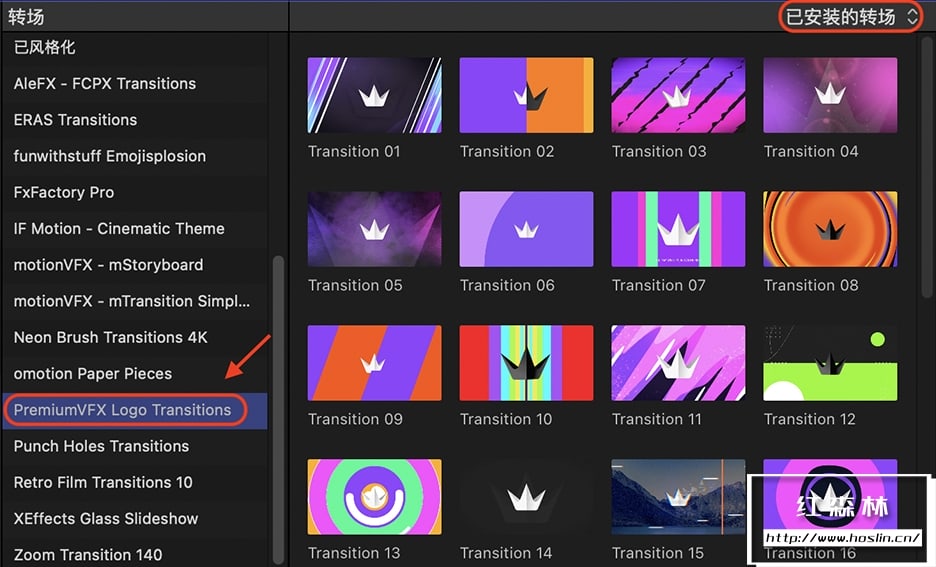
Task: Click the Transition 09 label
Action: coord(355,419)
